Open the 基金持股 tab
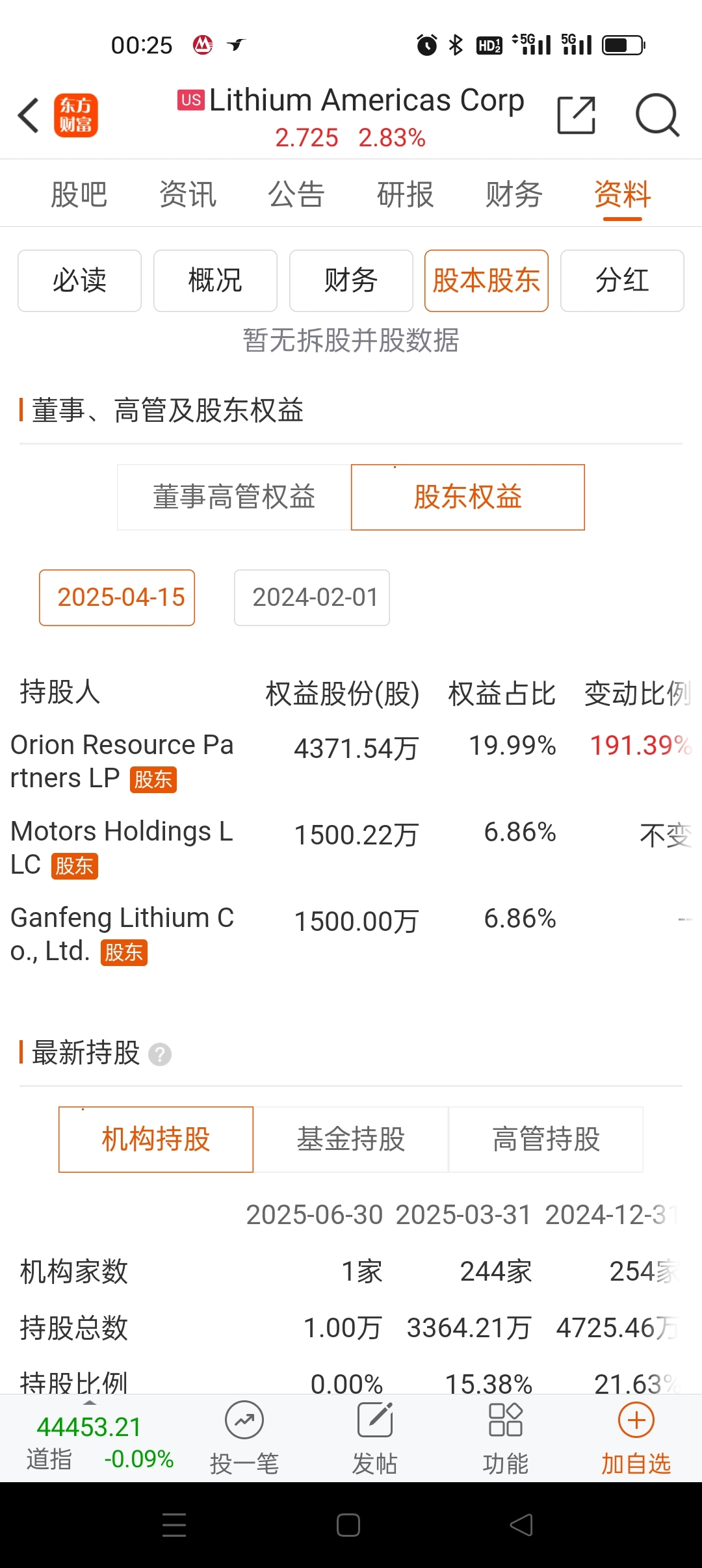Image resolution: width=702 pixels, height=1568 pixels. 351,1140
